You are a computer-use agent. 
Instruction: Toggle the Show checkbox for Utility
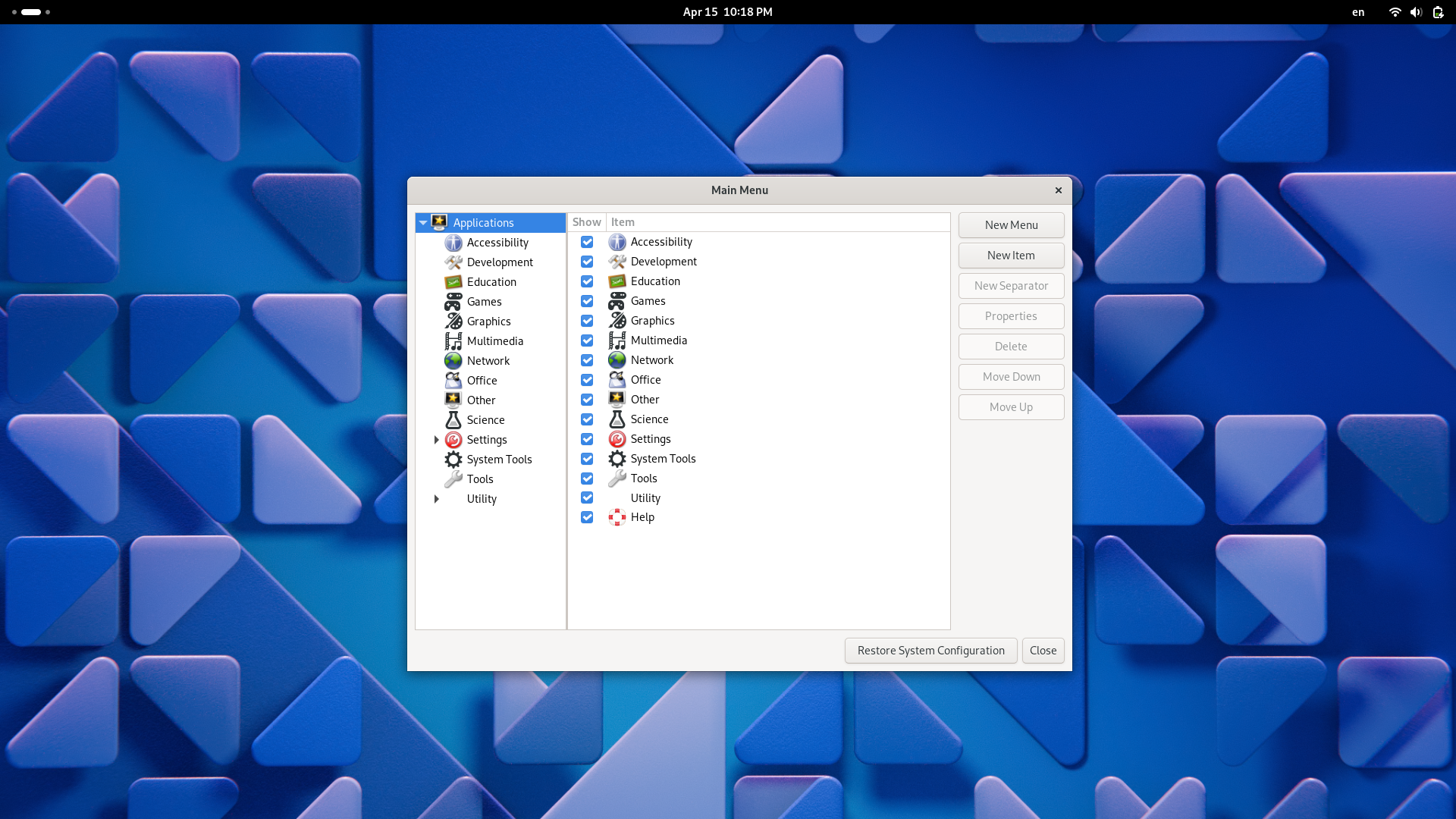coord(587,497)
